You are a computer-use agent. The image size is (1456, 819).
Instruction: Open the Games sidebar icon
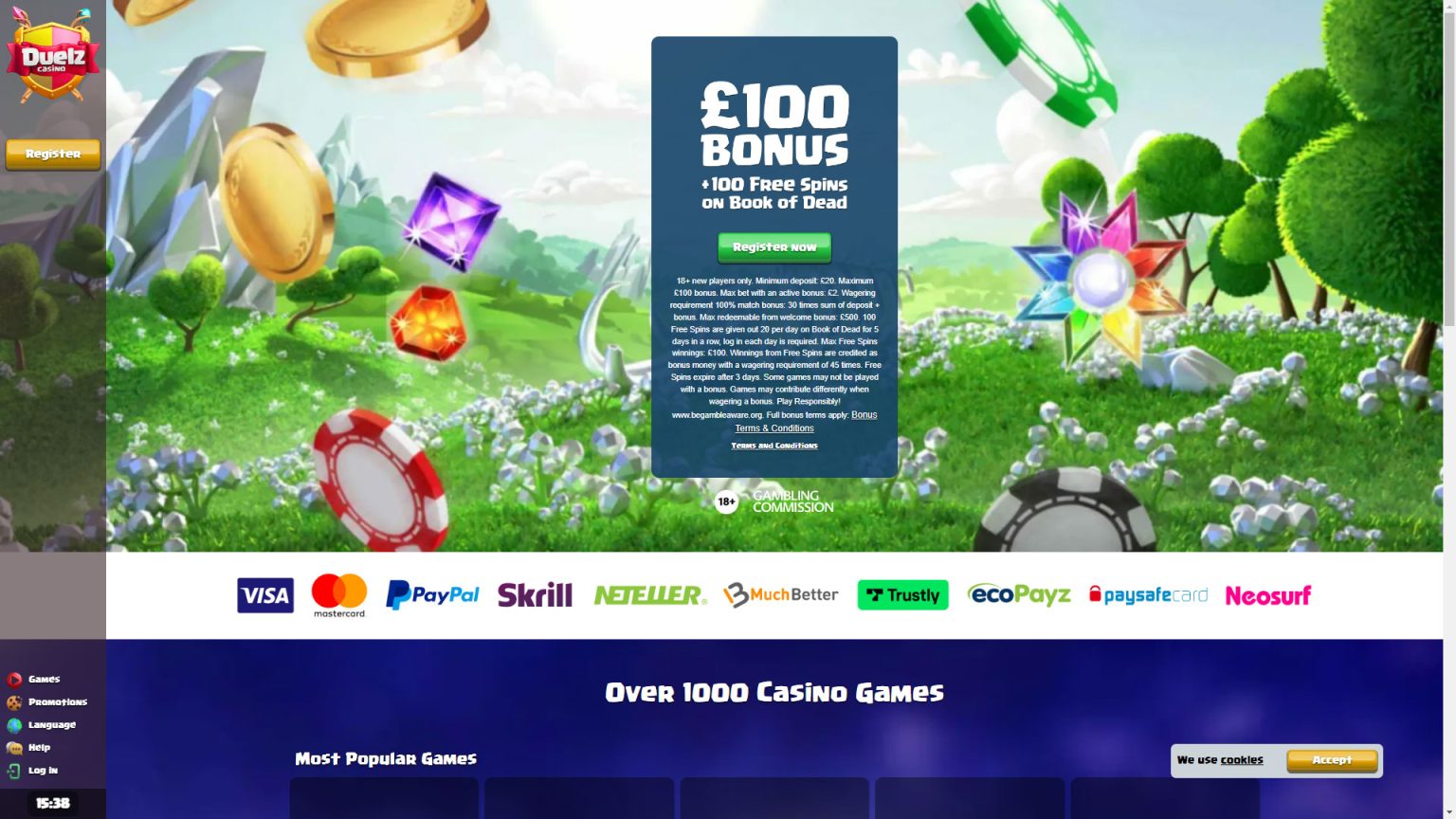(14, 679)
